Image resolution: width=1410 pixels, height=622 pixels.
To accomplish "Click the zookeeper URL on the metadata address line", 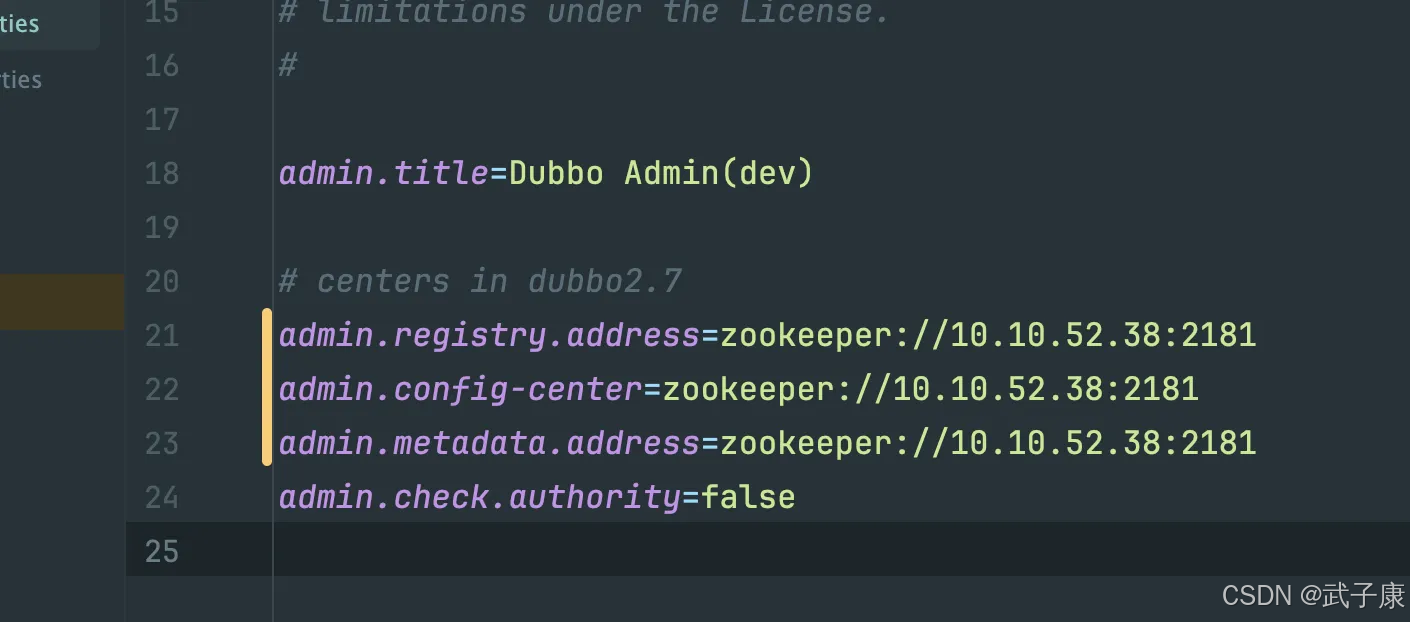I will 988,443.
